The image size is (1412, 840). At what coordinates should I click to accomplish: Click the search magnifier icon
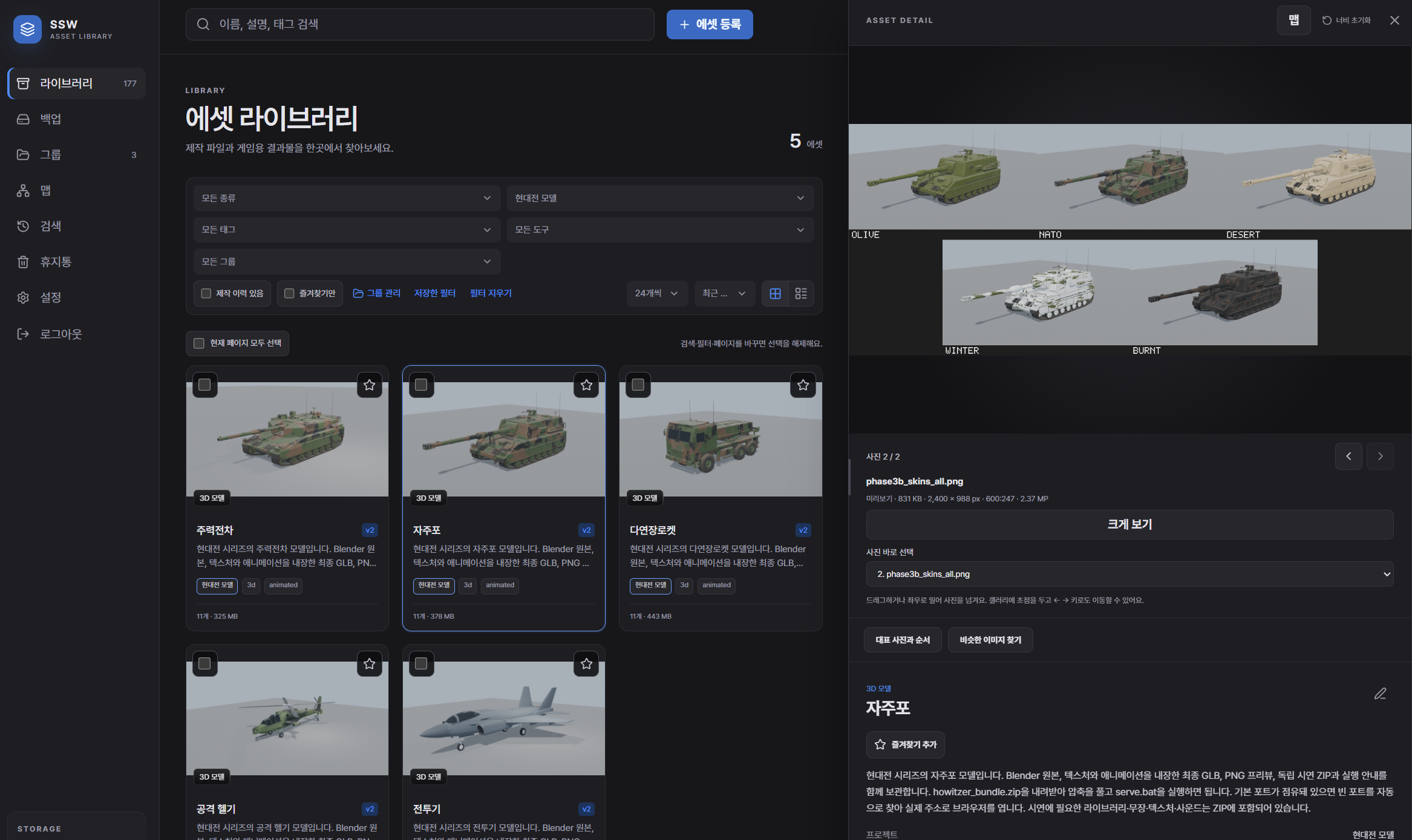[x=203, y=24]
